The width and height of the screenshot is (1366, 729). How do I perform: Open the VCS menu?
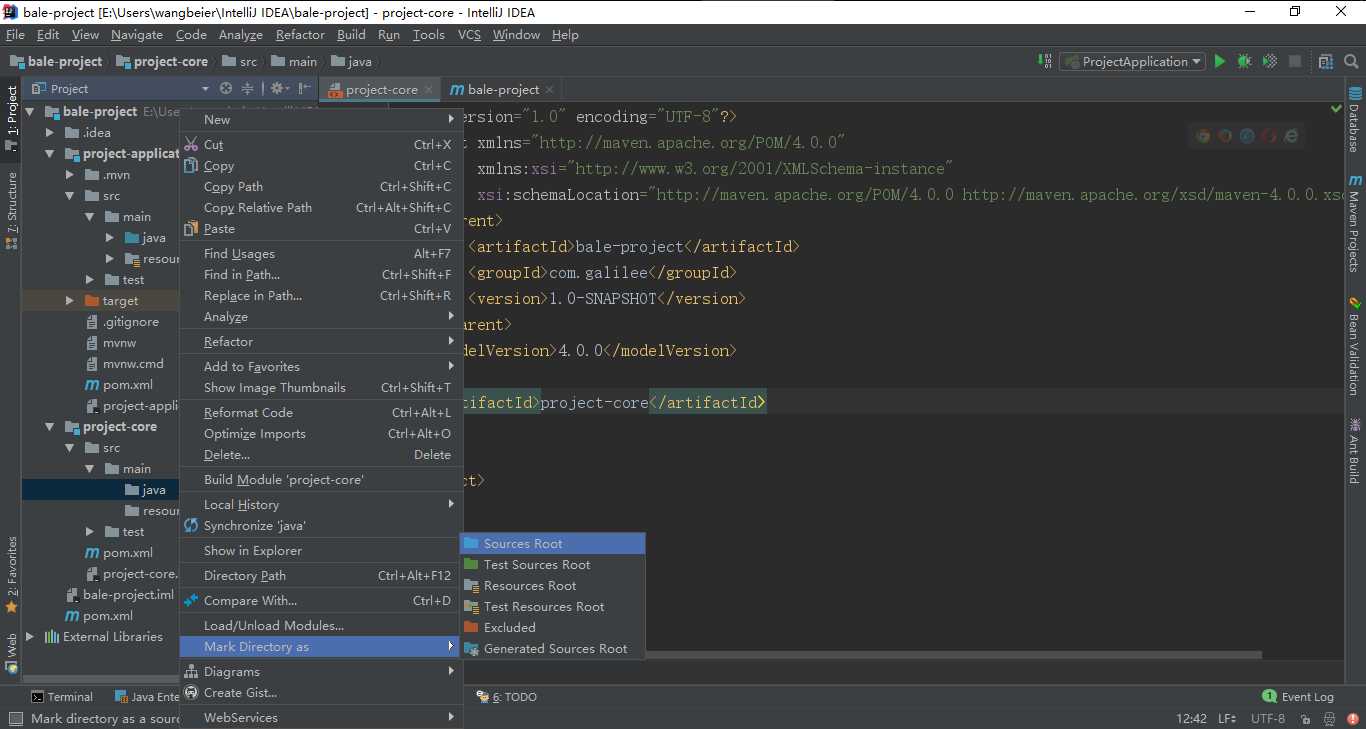point(469,34)
